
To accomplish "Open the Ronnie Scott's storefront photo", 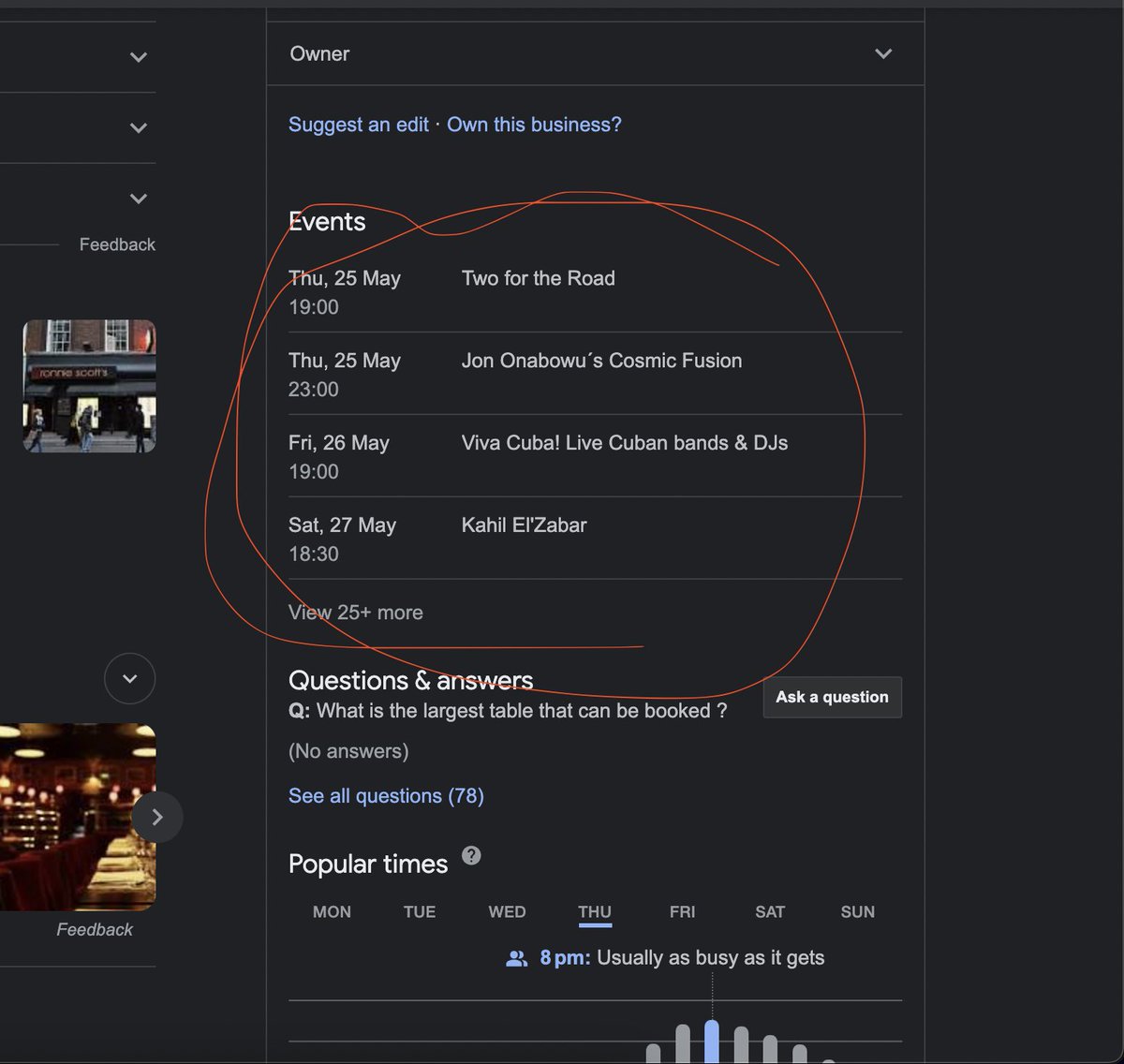I will [89, 386].
